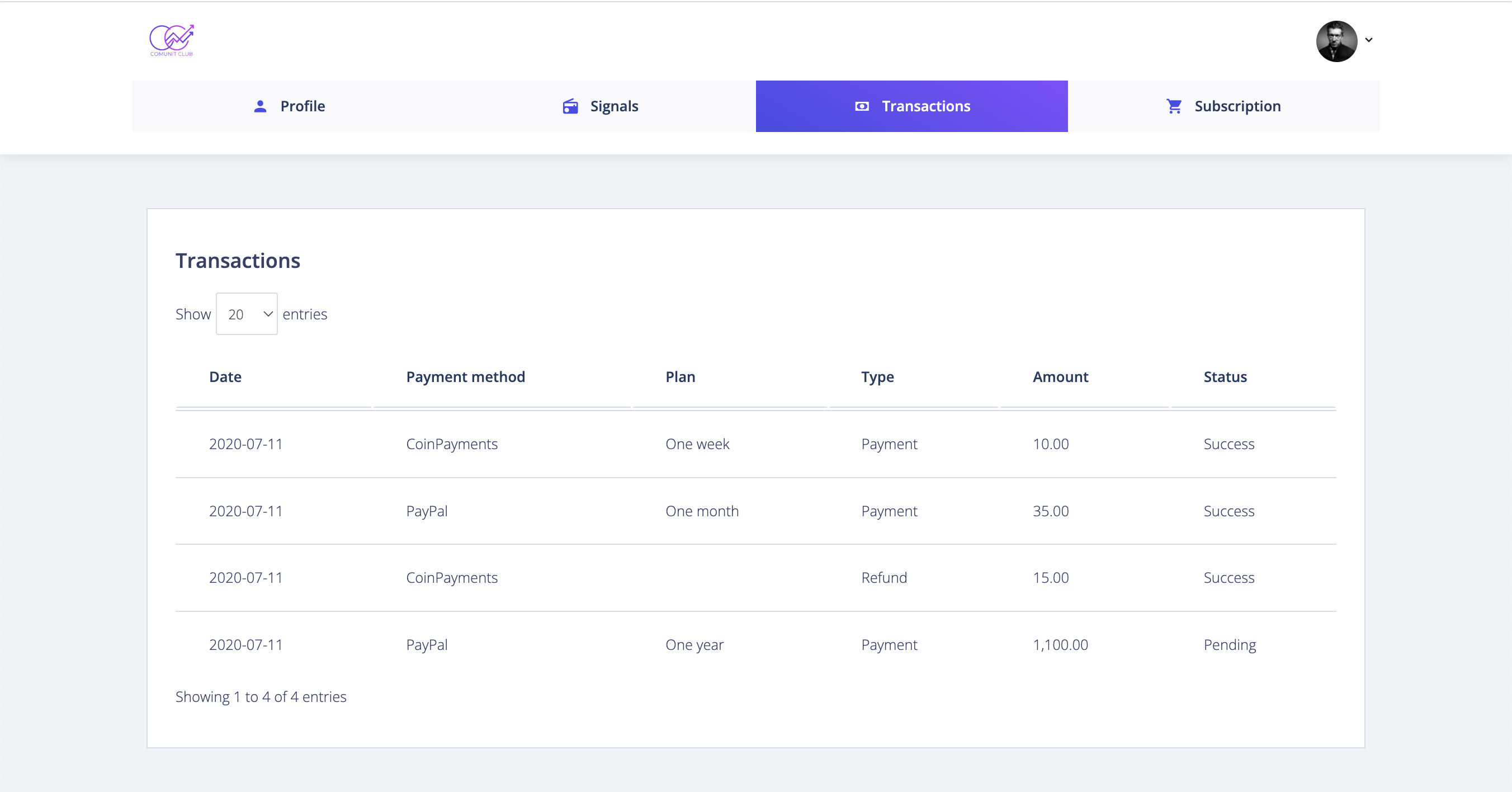Viewport: 1512px width, 792px height.
Task: Click CoinPayments in the One week row
Action: coord(452,445)
